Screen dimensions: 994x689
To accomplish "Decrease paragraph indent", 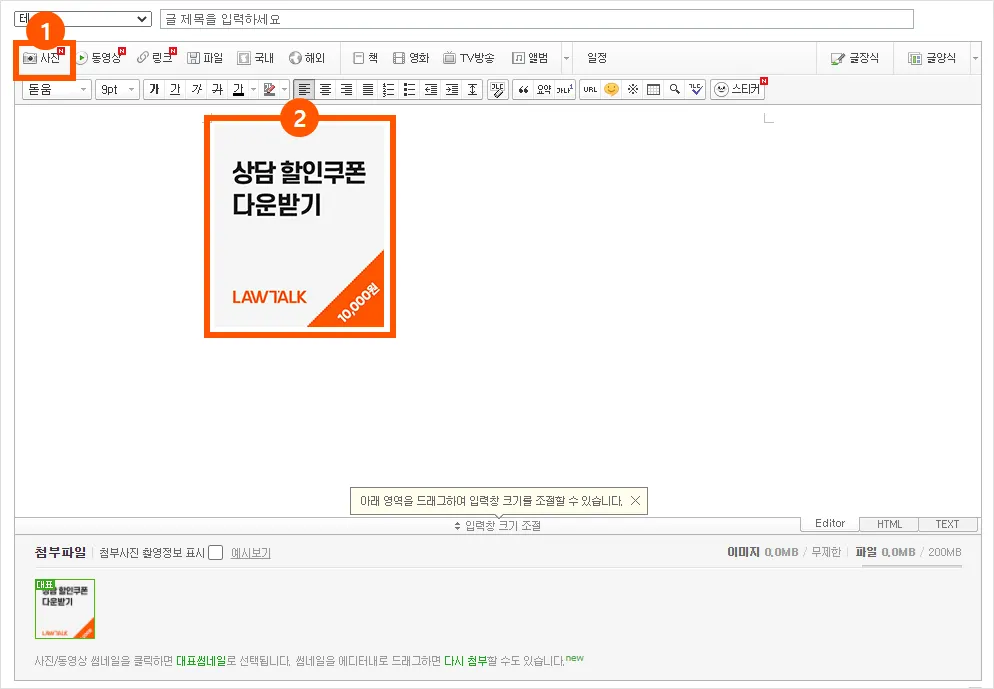I will point(430,89).
